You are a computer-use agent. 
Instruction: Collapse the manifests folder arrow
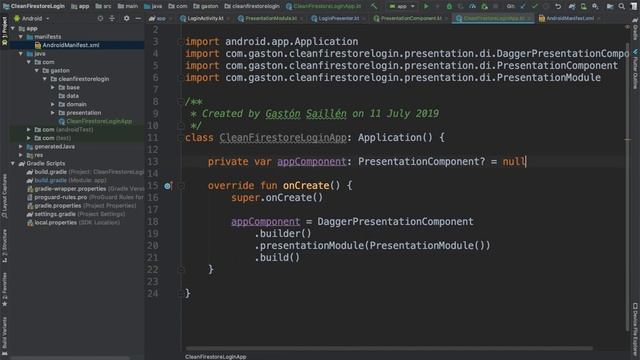coord(21,37)
